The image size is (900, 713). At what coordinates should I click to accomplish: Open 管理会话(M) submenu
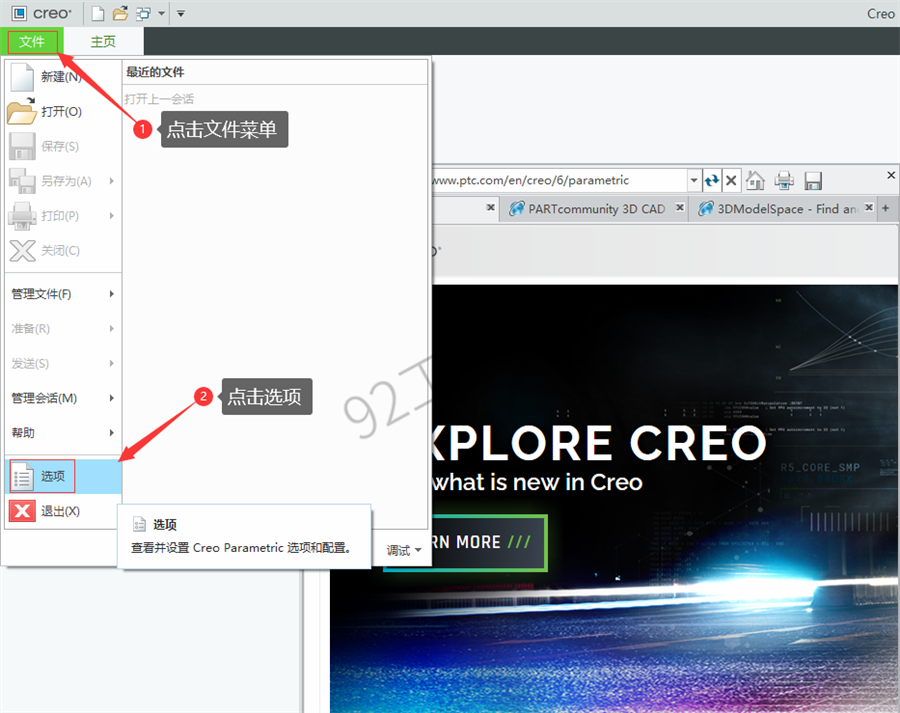(x=63, y=398)
